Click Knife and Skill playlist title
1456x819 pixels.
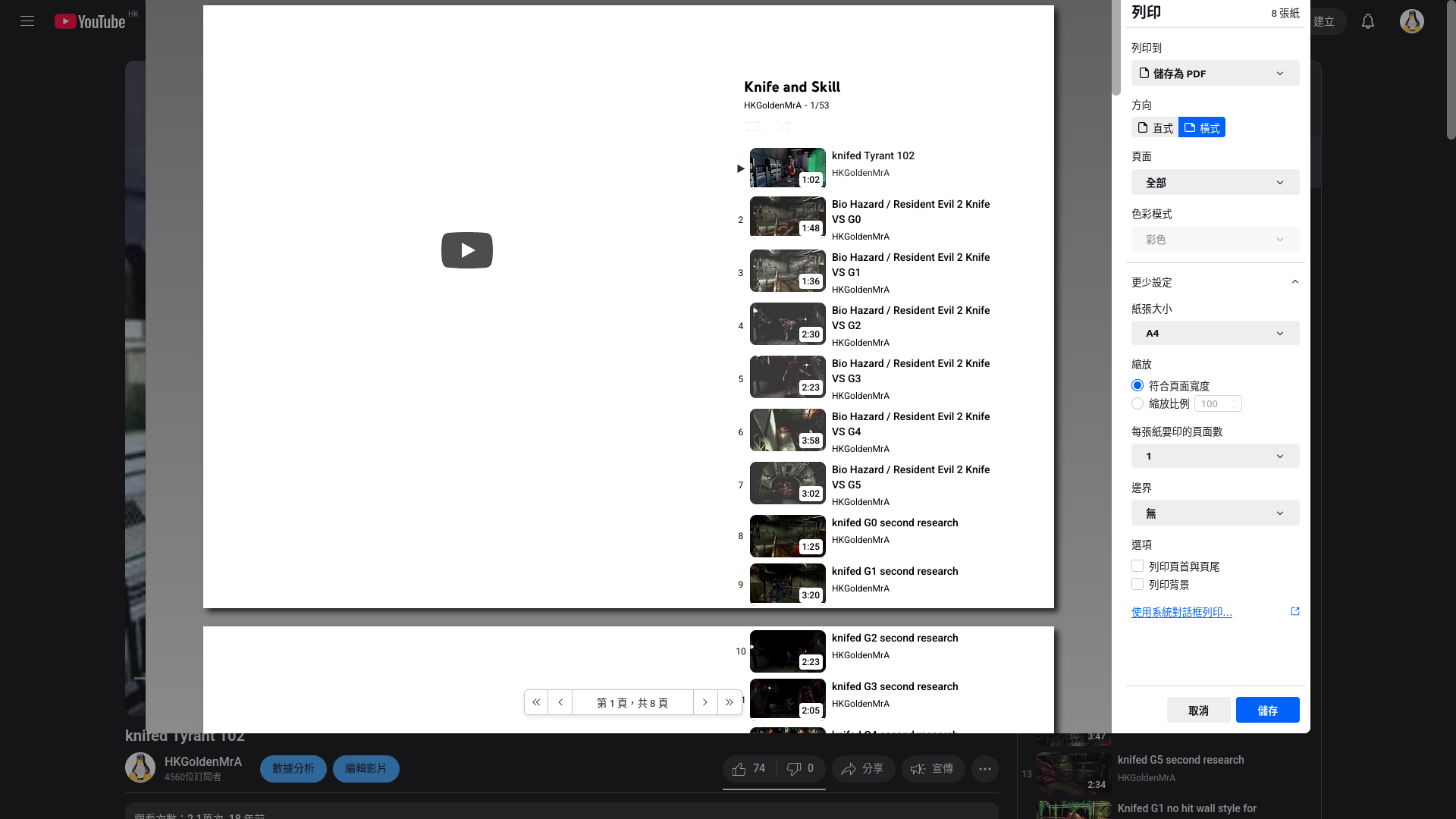[x=792, y=87]
